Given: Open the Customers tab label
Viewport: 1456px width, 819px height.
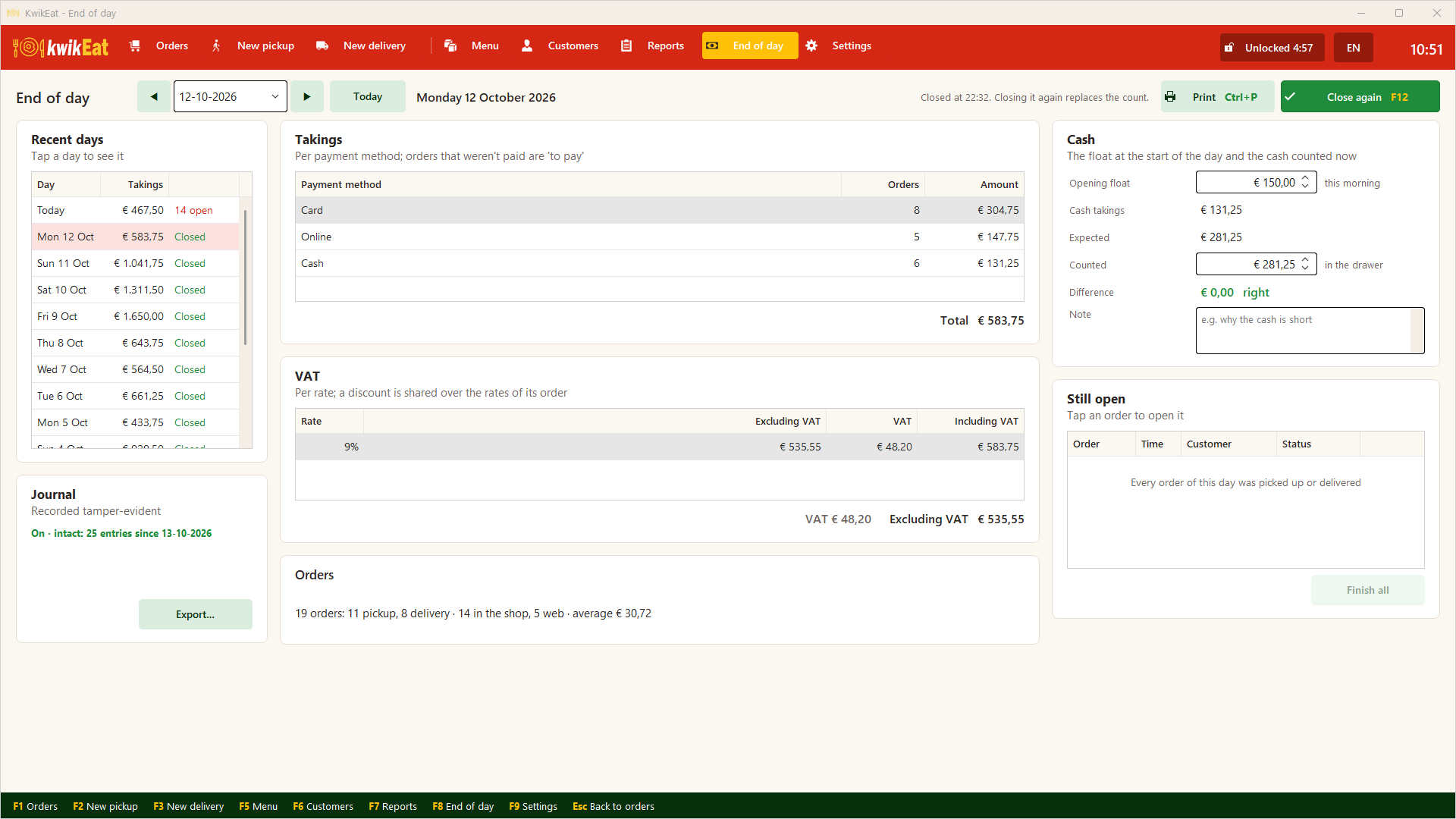Looking at the screenshot, I should 573,45.
